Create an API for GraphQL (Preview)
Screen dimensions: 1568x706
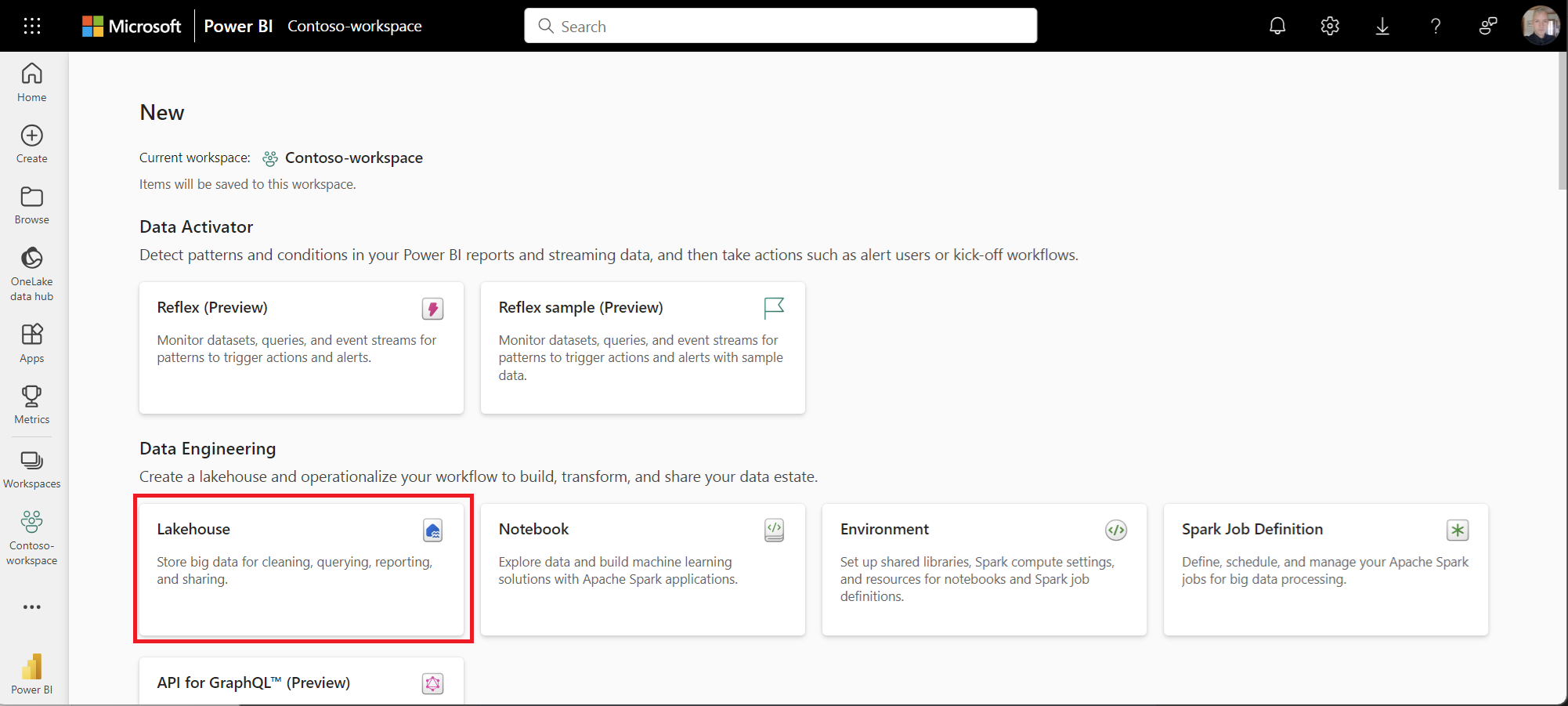tap(302, 682)
